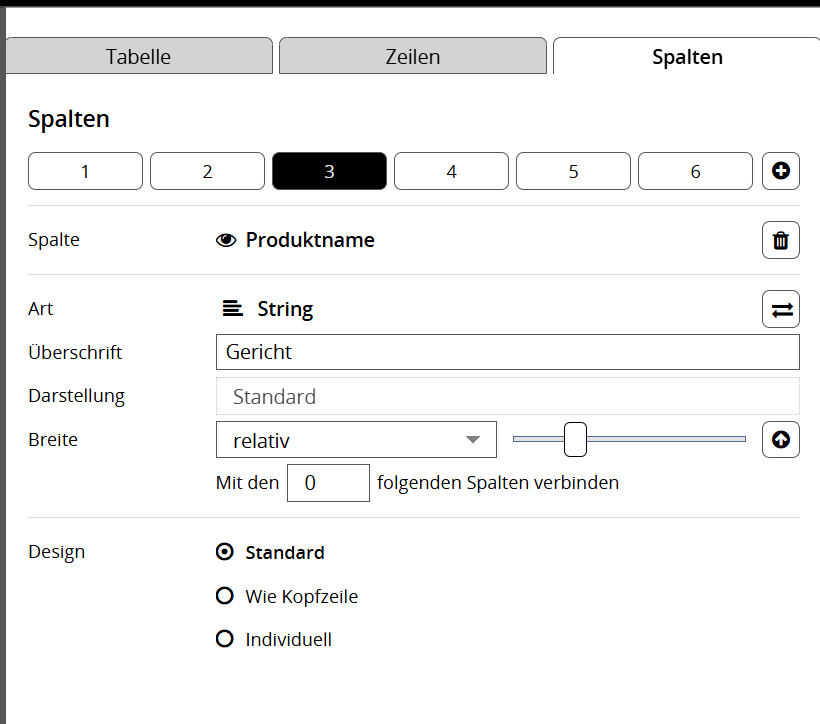Toggle visibility eye icon for Produktname

click(226, 240)
